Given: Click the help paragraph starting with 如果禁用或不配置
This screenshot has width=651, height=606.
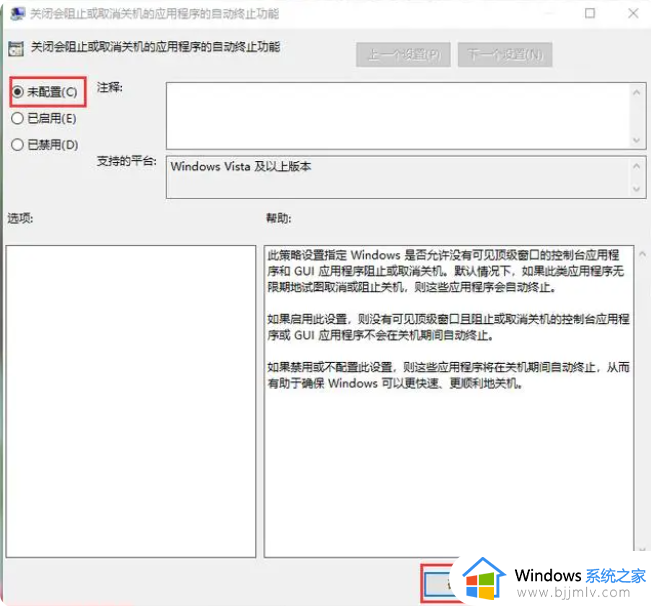Looking at the screenshot, I should click(448, 375).
